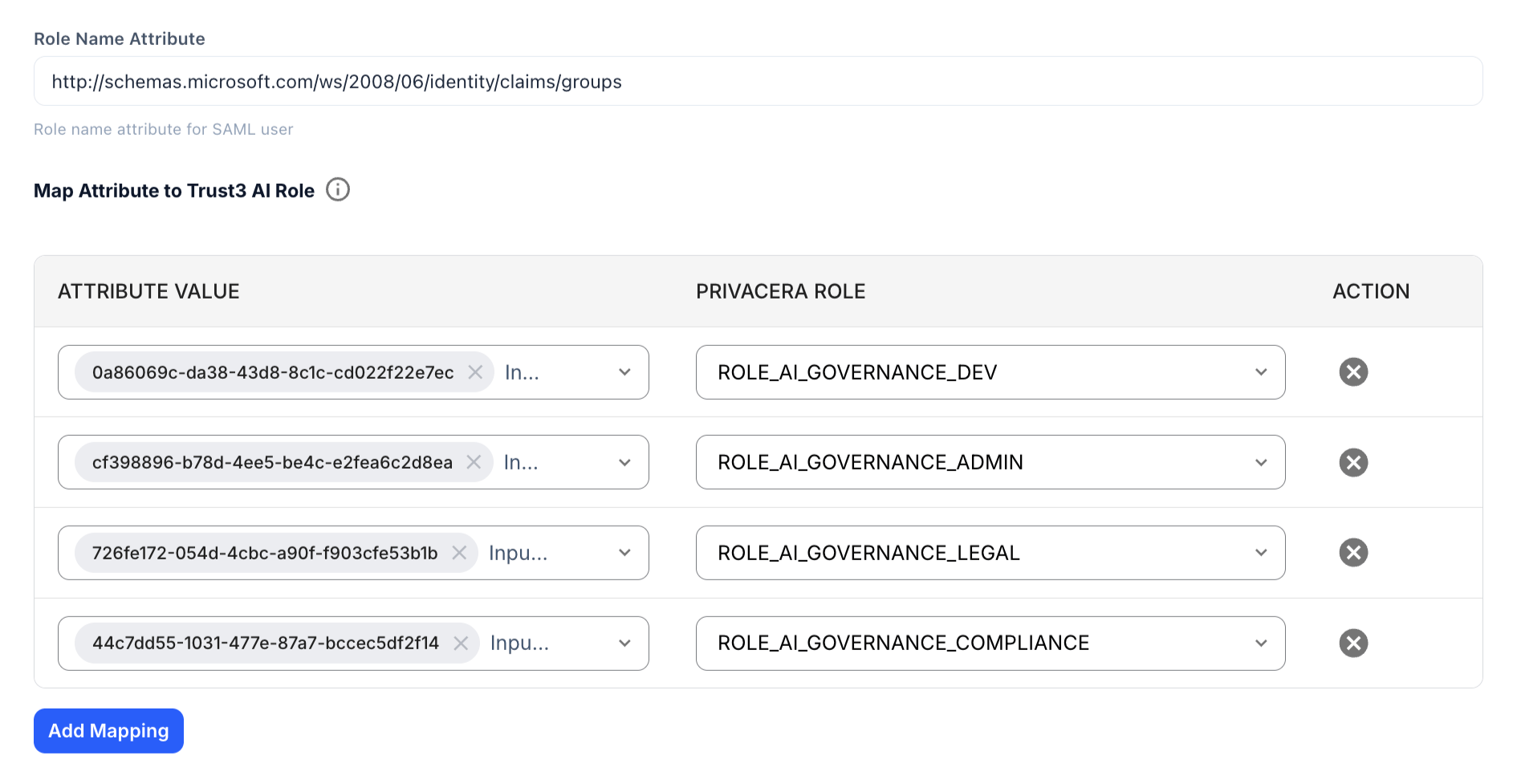1517x784 pixels.
Task: Open attribute value dropdown arrow for 0a86069c row
Action: coord(624,372)
